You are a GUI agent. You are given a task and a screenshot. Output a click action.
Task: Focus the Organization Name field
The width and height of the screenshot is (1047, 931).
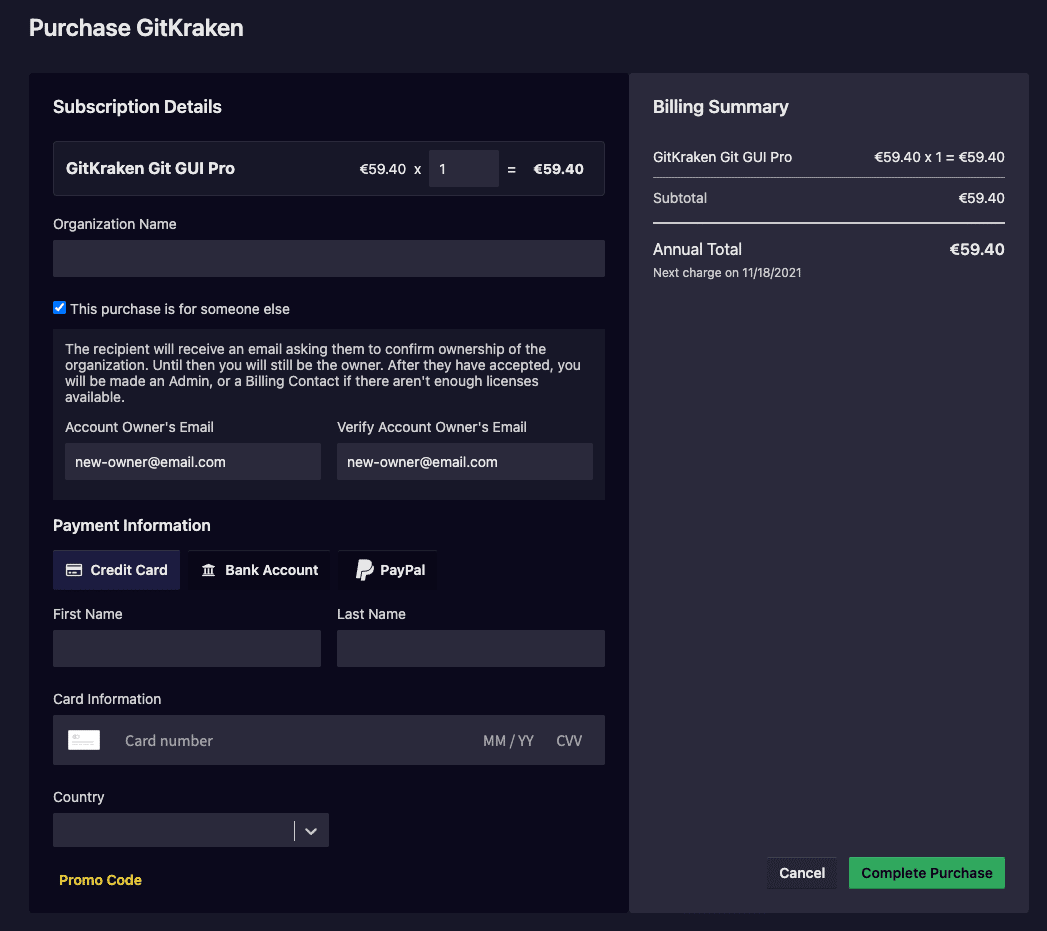click(x=328, y=258)
